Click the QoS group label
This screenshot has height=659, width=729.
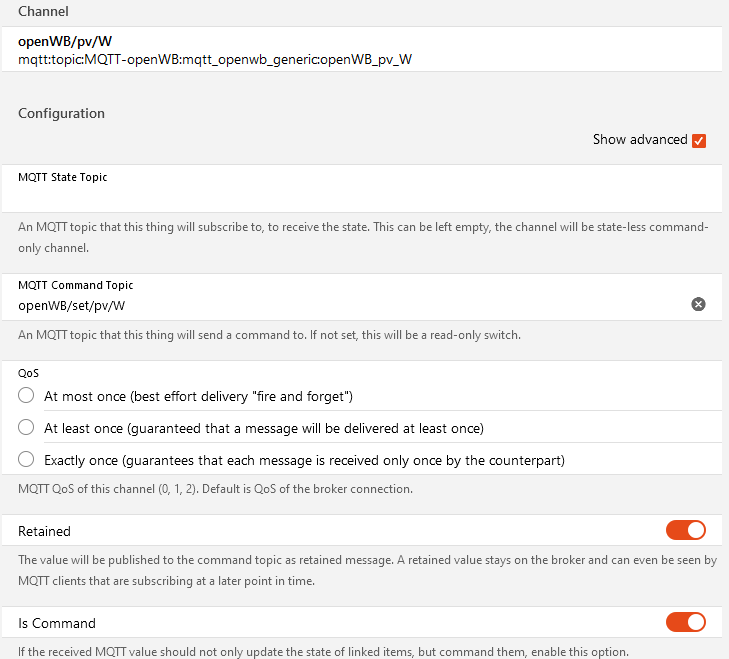click(x=28, y=373)
